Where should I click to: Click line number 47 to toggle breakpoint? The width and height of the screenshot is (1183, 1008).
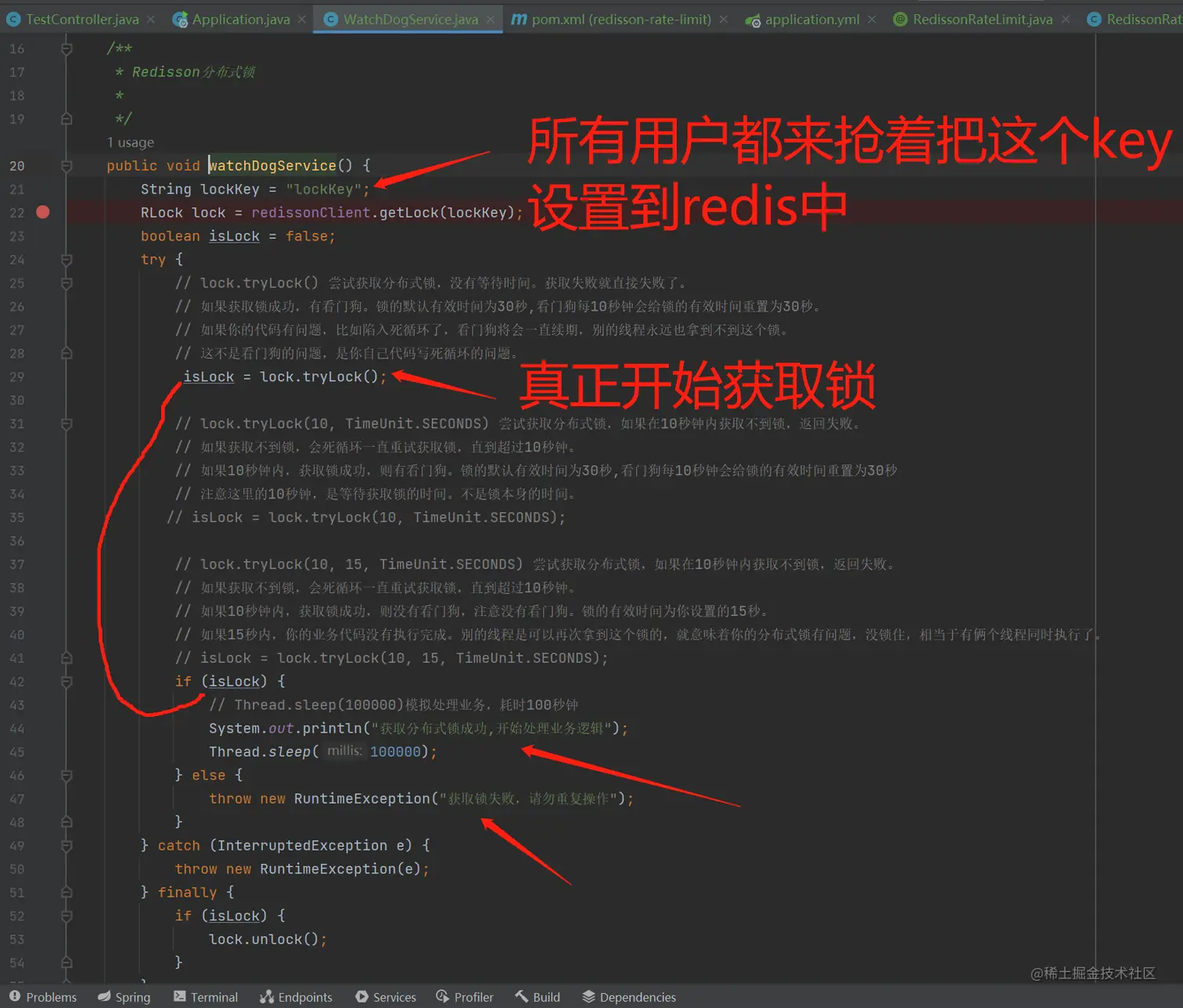pyautogui.click(x=17, y=799)
